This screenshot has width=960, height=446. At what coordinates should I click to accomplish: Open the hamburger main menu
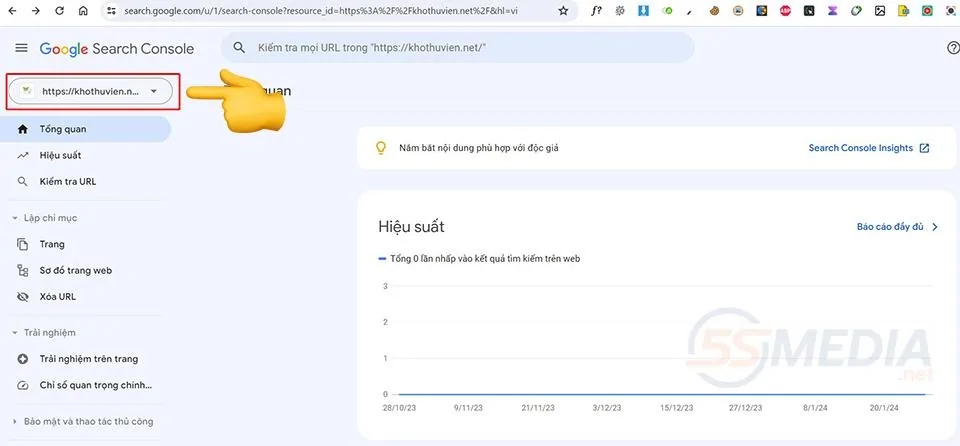click(x=21, y=48)
